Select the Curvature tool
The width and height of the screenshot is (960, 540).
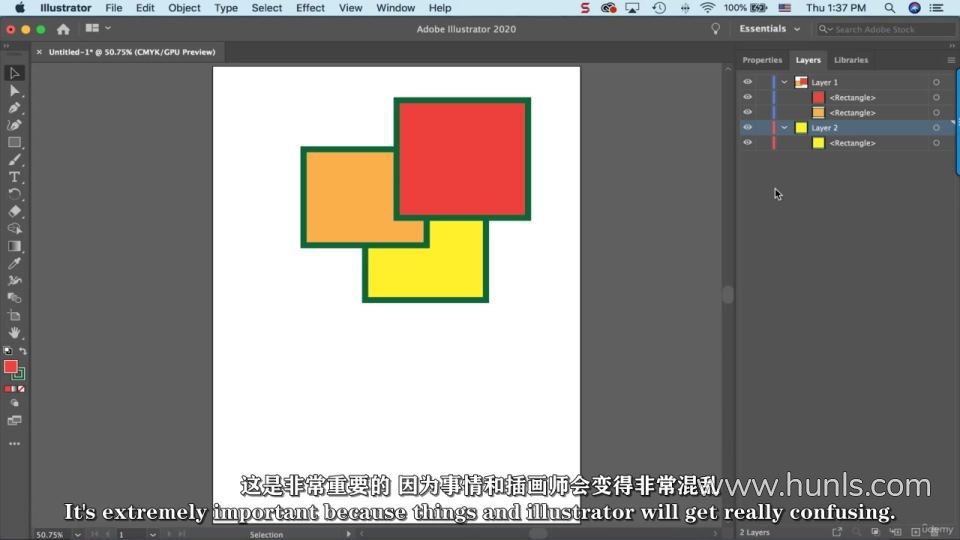14,125
